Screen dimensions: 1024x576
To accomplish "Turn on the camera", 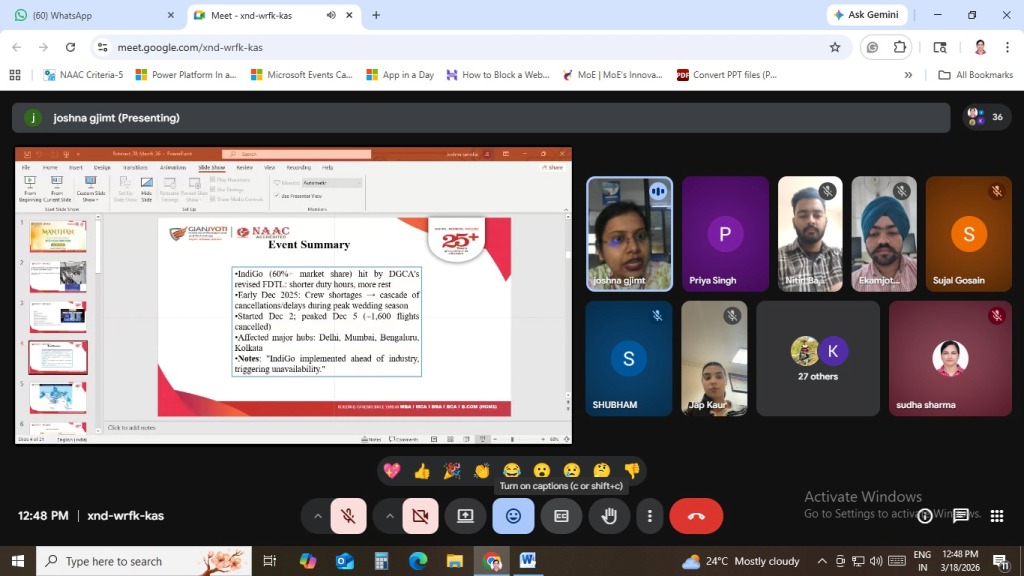I will (420, 516).
